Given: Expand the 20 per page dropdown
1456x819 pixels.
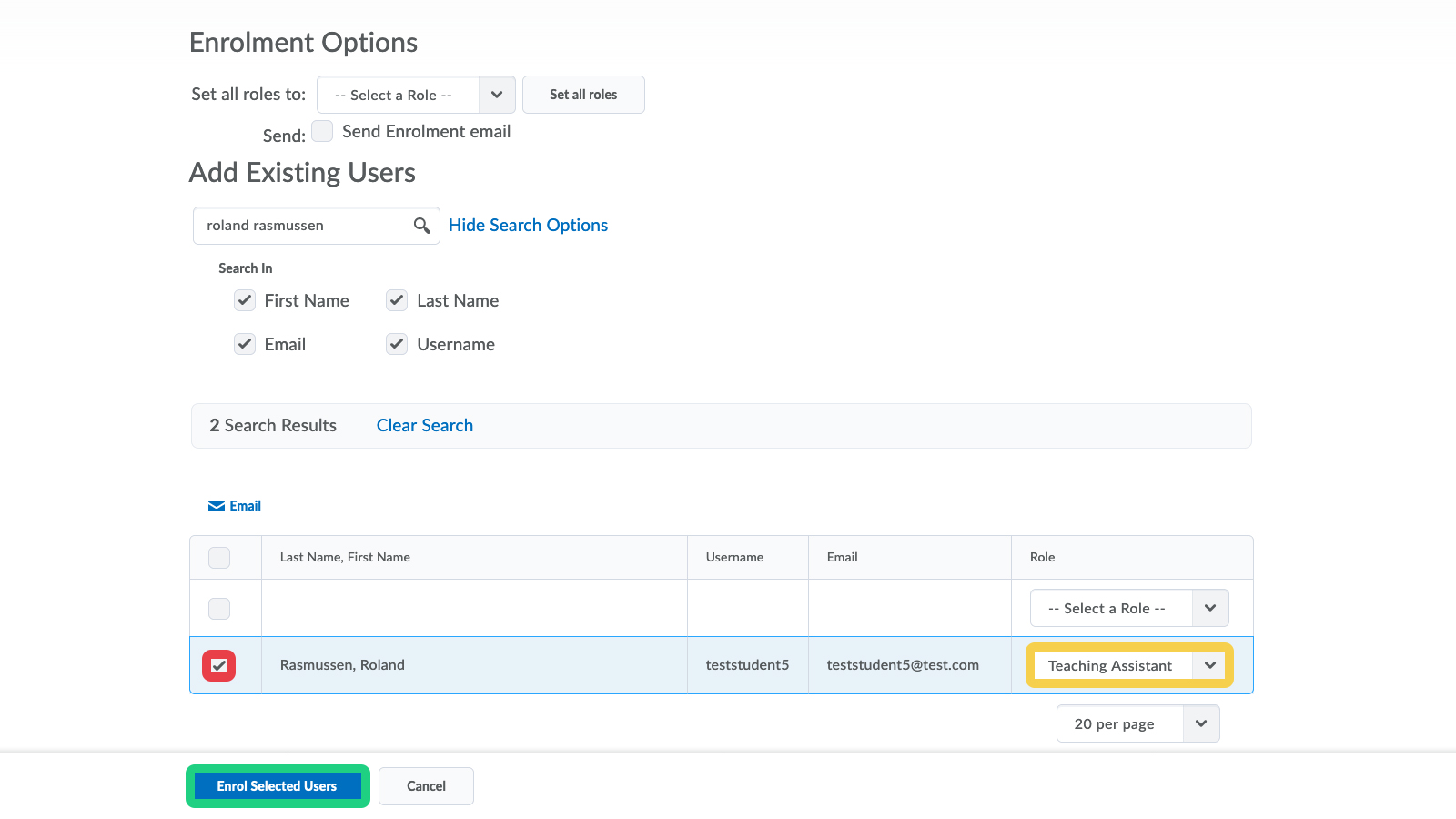Looking at the screenshot, I should coord(1137,724).
